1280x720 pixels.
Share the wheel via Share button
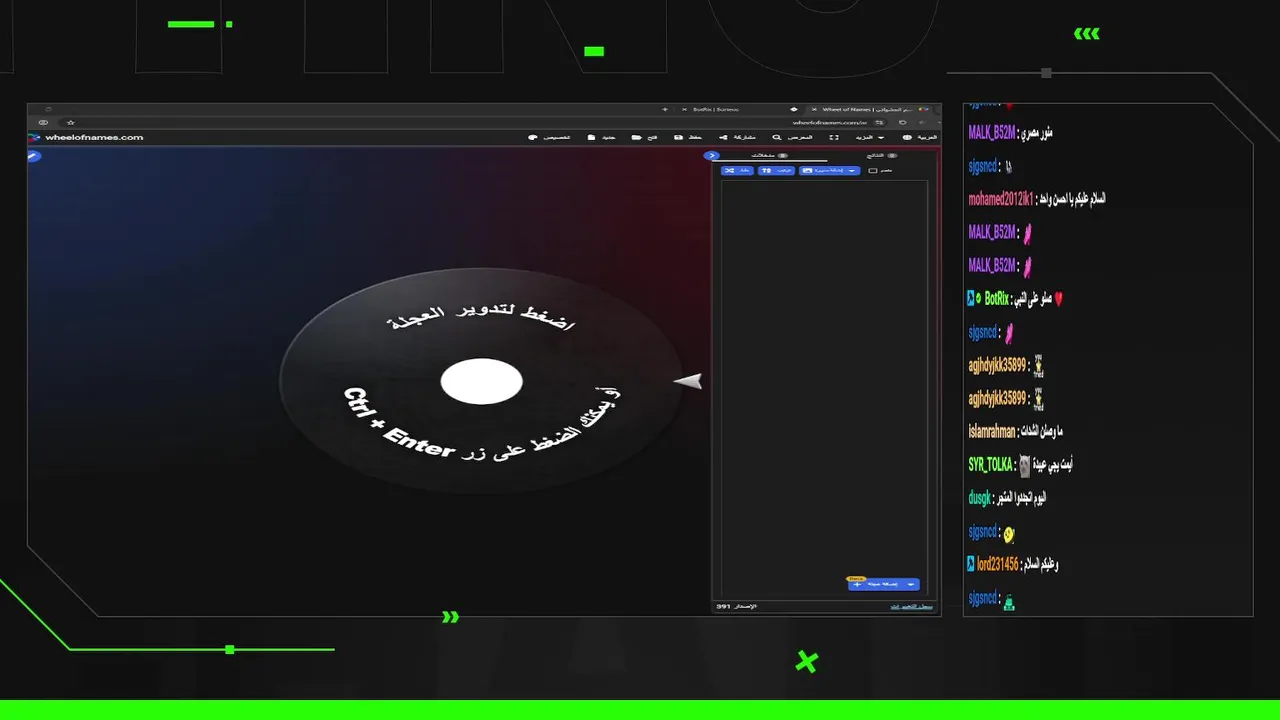(738, 137)
